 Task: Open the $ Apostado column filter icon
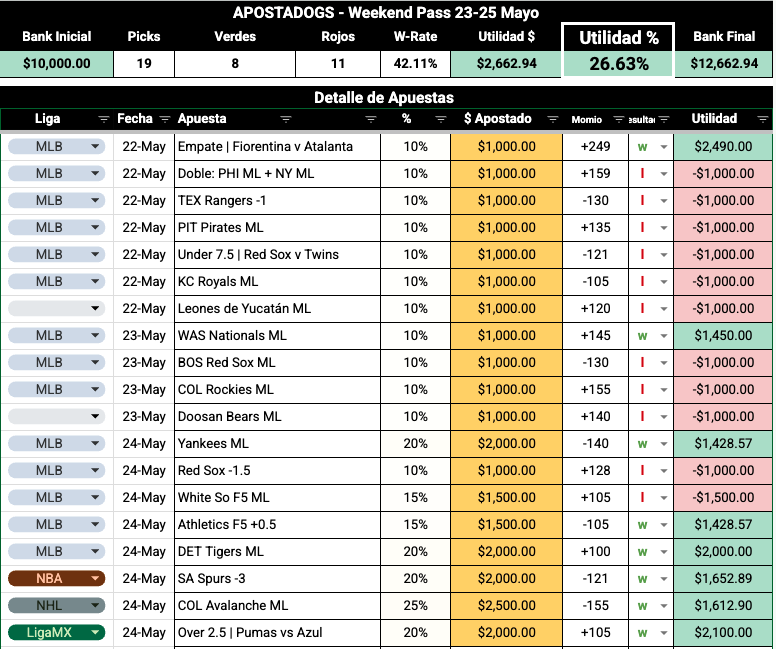[553, 119]
